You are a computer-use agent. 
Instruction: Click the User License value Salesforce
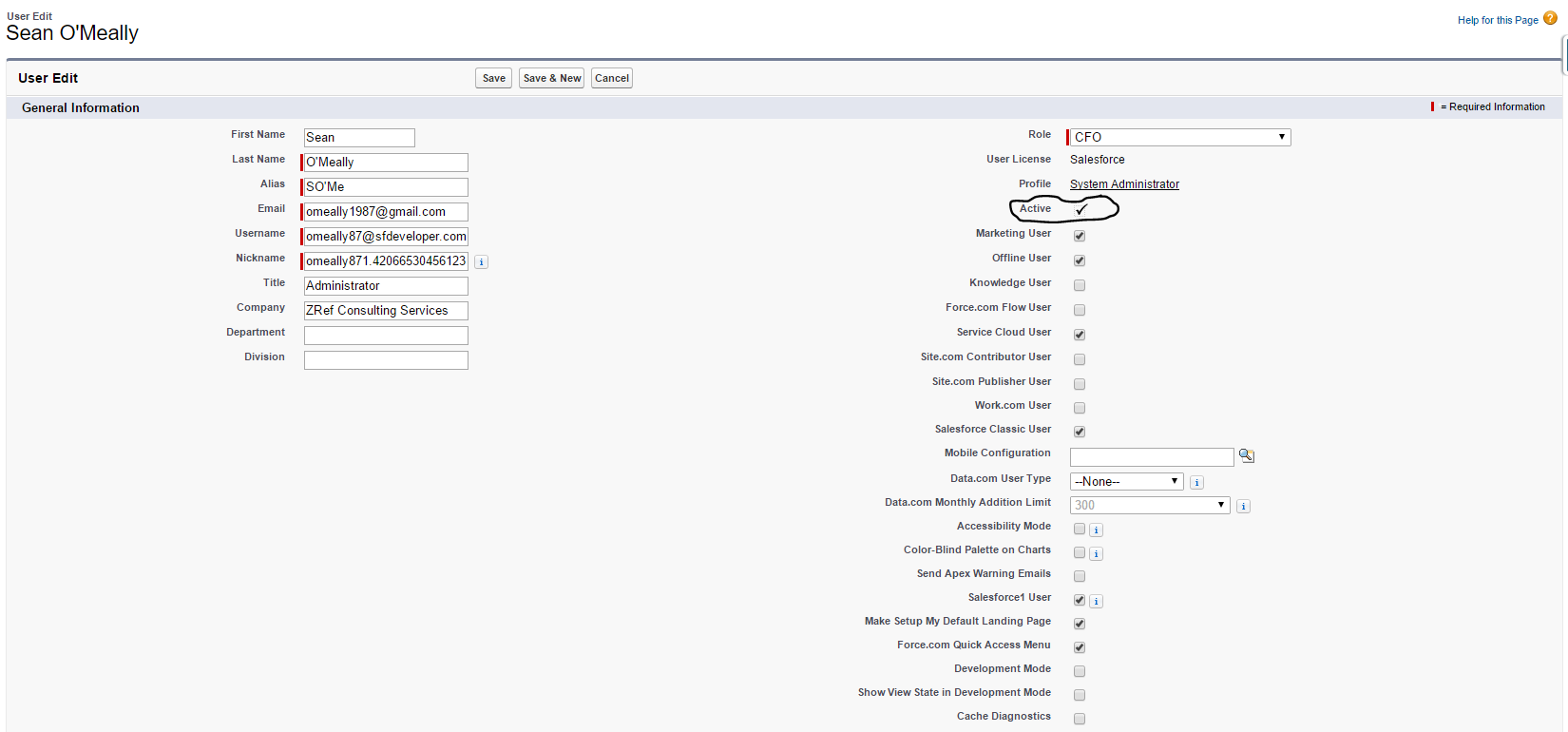coord(1098,160)
